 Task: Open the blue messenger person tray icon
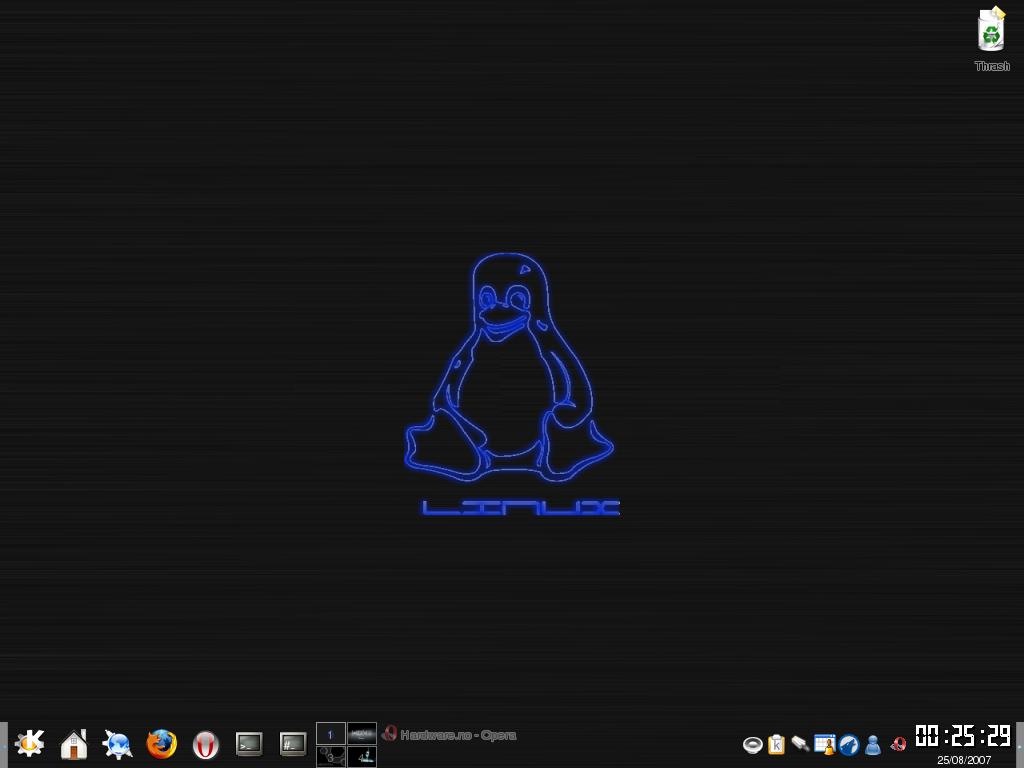coord(872,745)
